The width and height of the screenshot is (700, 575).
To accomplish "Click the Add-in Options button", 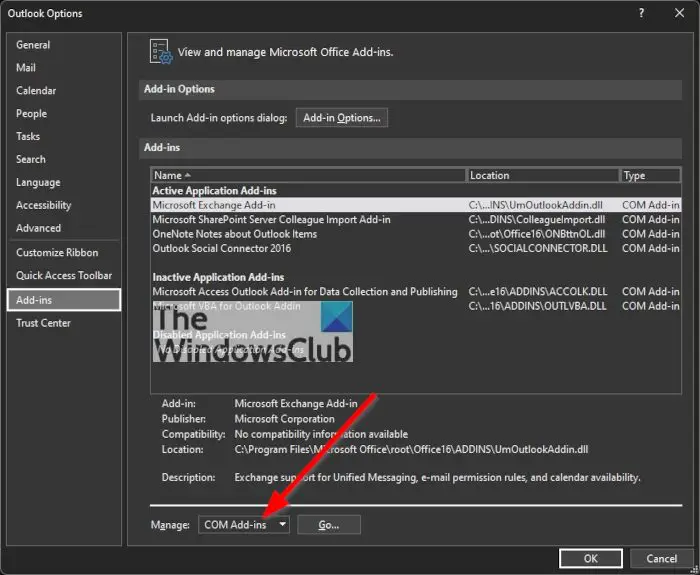I will 342,118.
